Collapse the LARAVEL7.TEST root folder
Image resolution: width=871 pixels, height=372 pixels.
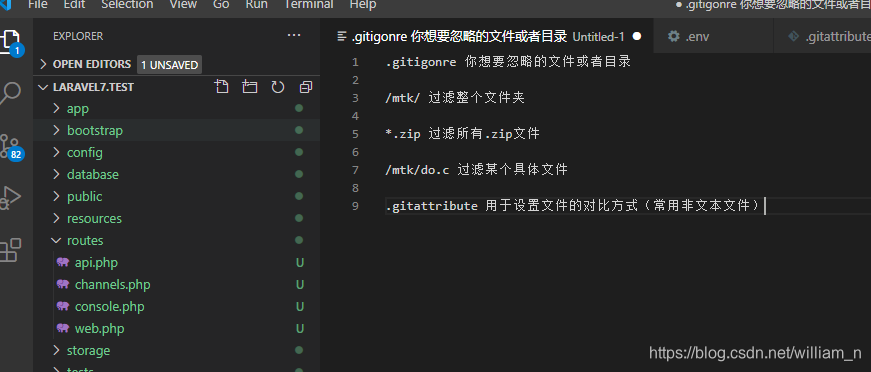[x=43, y=87]
